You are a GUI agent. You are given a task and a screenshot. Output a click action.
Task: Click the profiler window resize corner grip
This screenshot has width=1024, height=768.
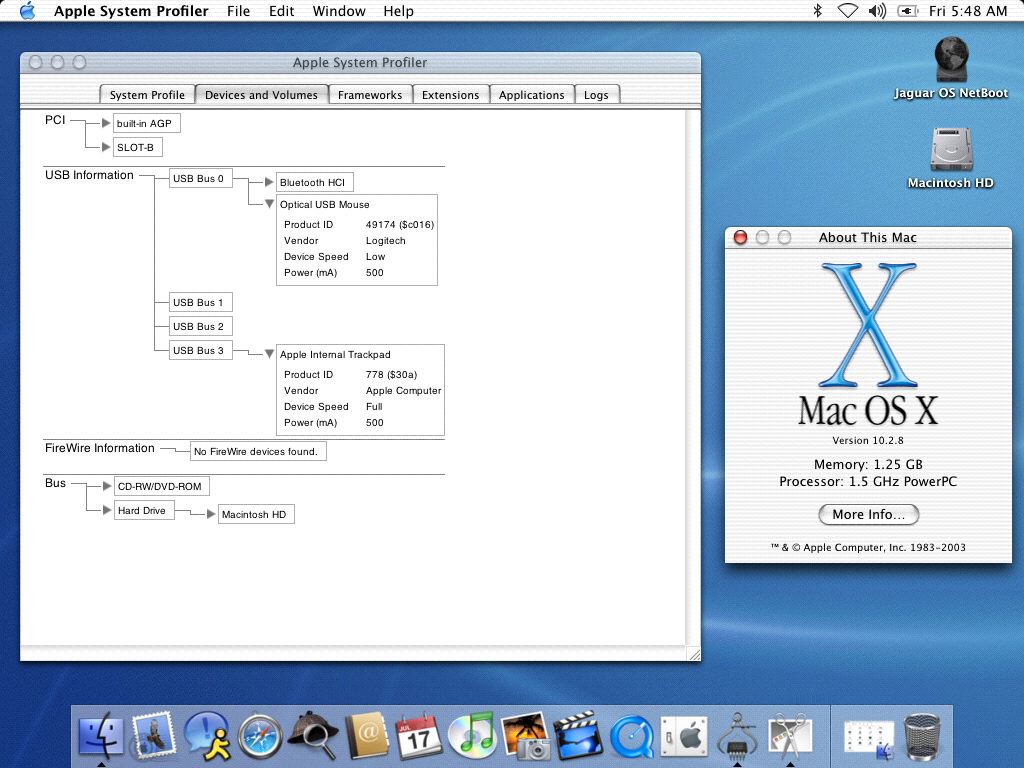coord(694,654)
